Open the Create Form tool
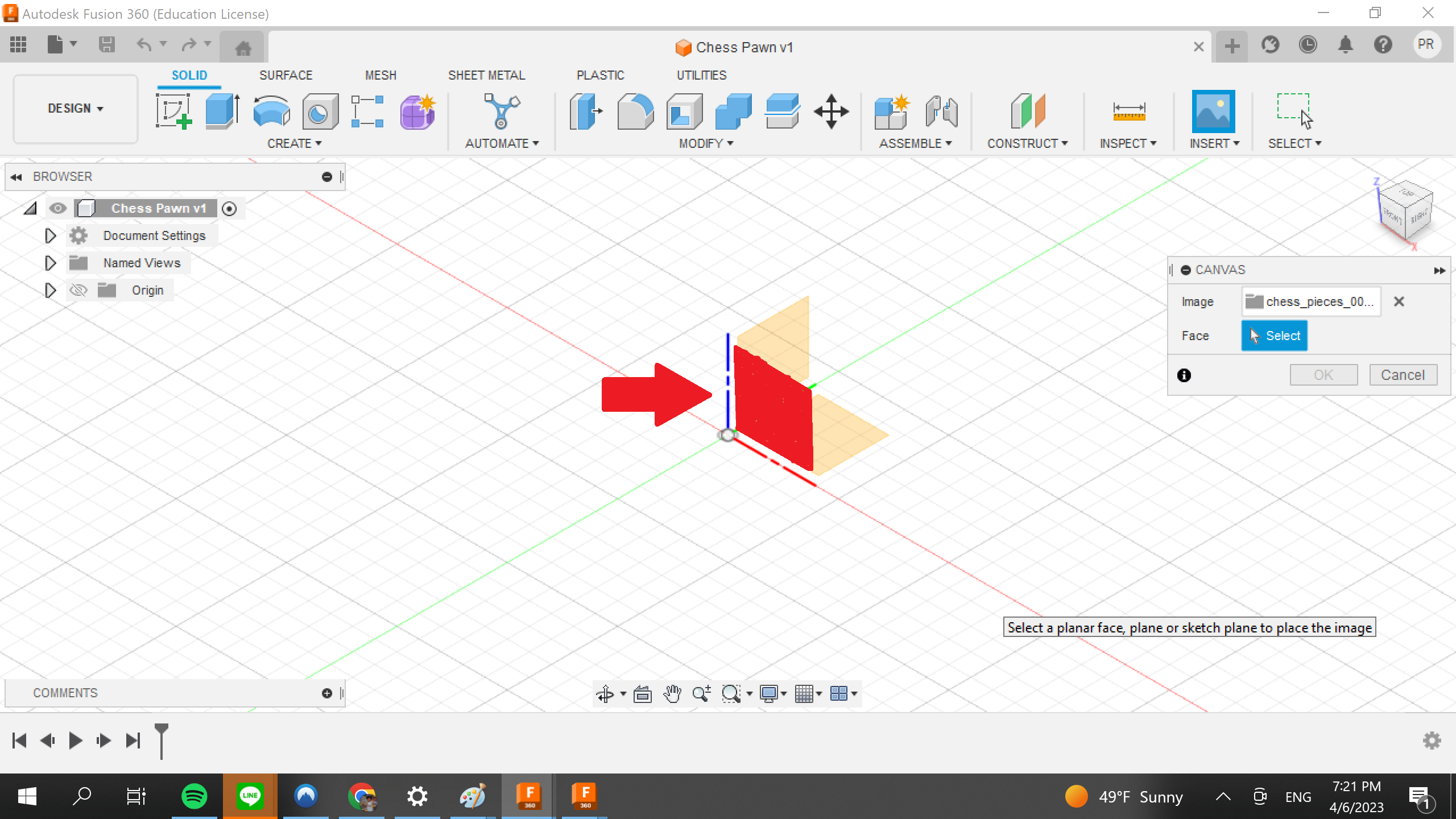 click(x=417, y=111)
